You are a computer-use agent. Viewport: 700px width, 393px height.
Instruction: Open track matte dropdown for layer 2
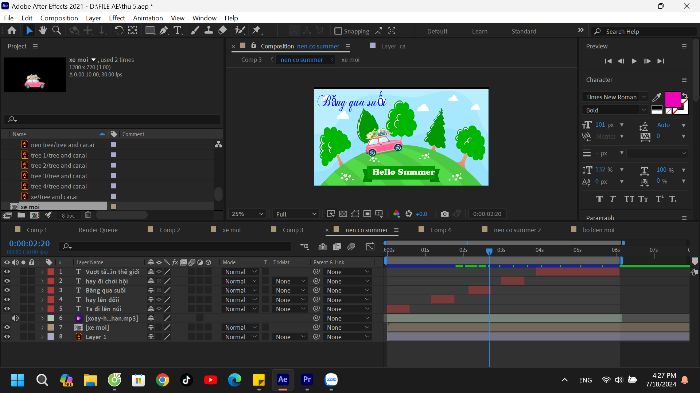[x=289, y=281]
